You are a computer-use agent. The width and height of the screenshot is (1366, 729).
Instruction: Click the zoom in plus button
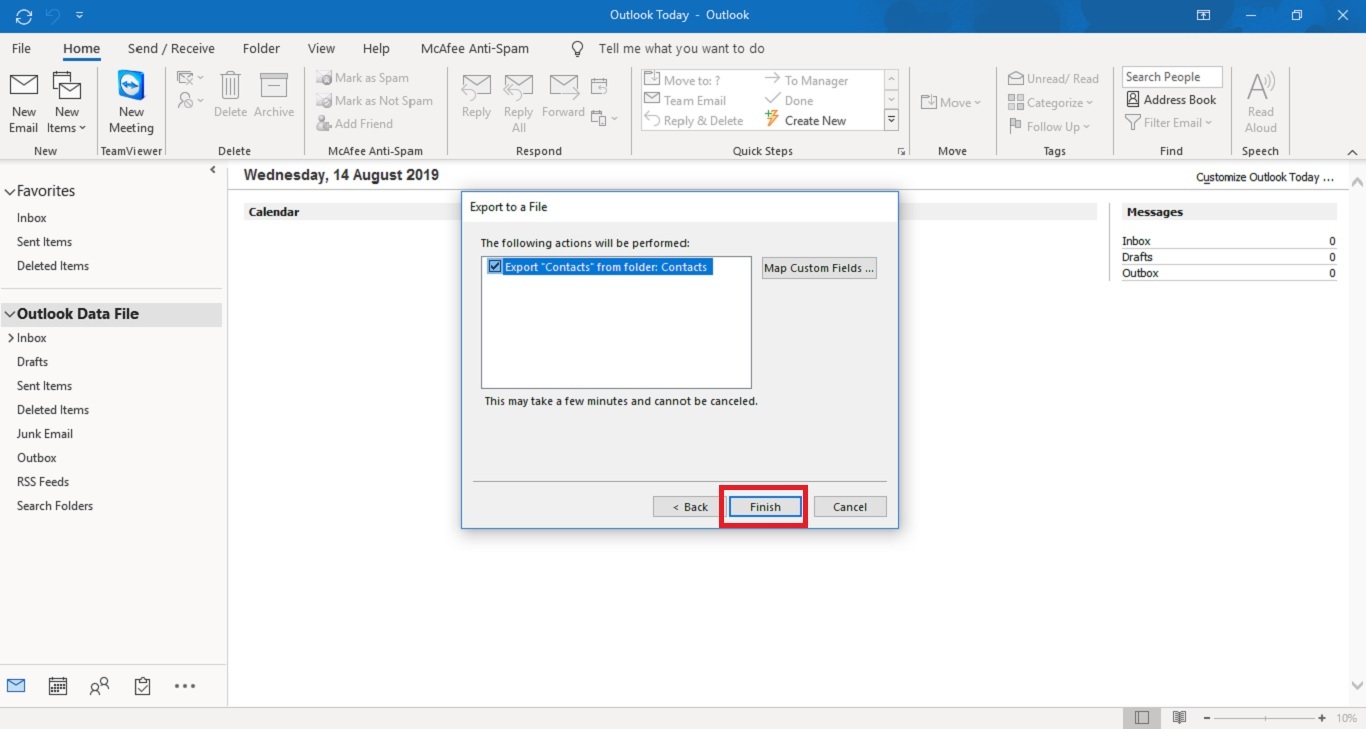pyautogui.click(x=1322, y=718)
